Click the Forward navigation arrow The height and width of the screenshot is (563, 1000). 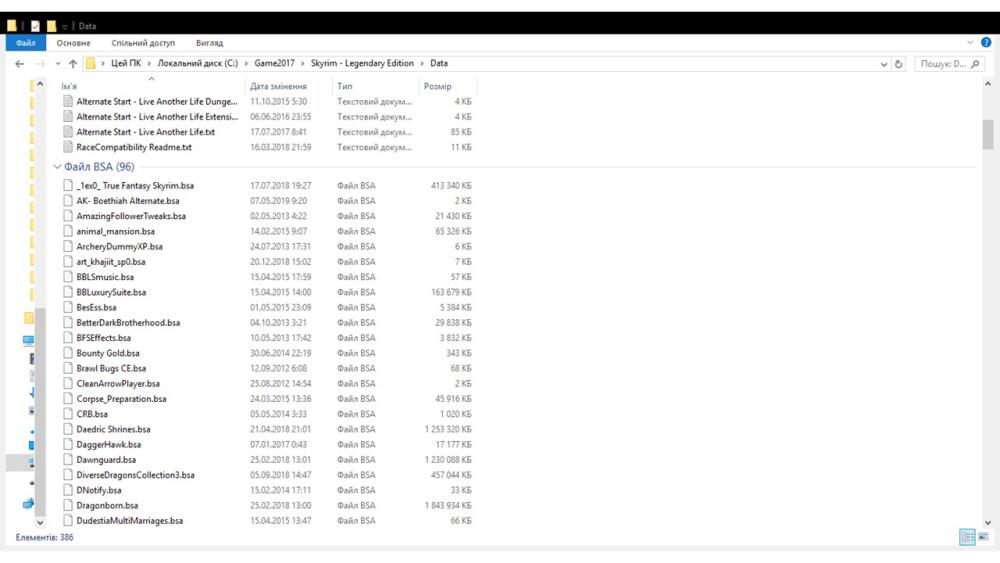pos(41,64)
